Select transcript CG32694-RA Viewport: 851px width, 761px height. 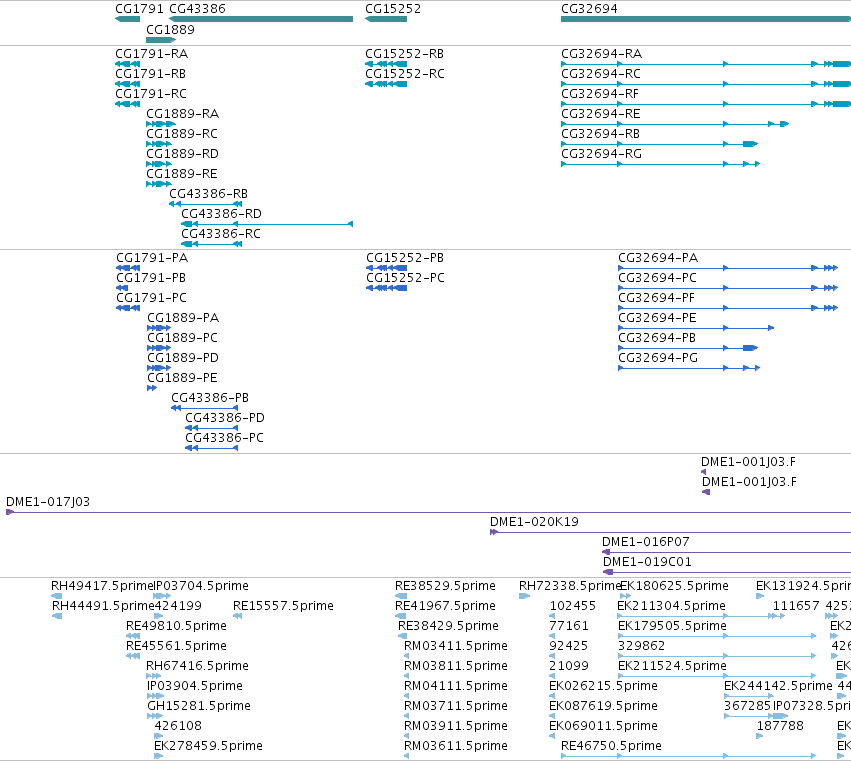tap(601, 54)
